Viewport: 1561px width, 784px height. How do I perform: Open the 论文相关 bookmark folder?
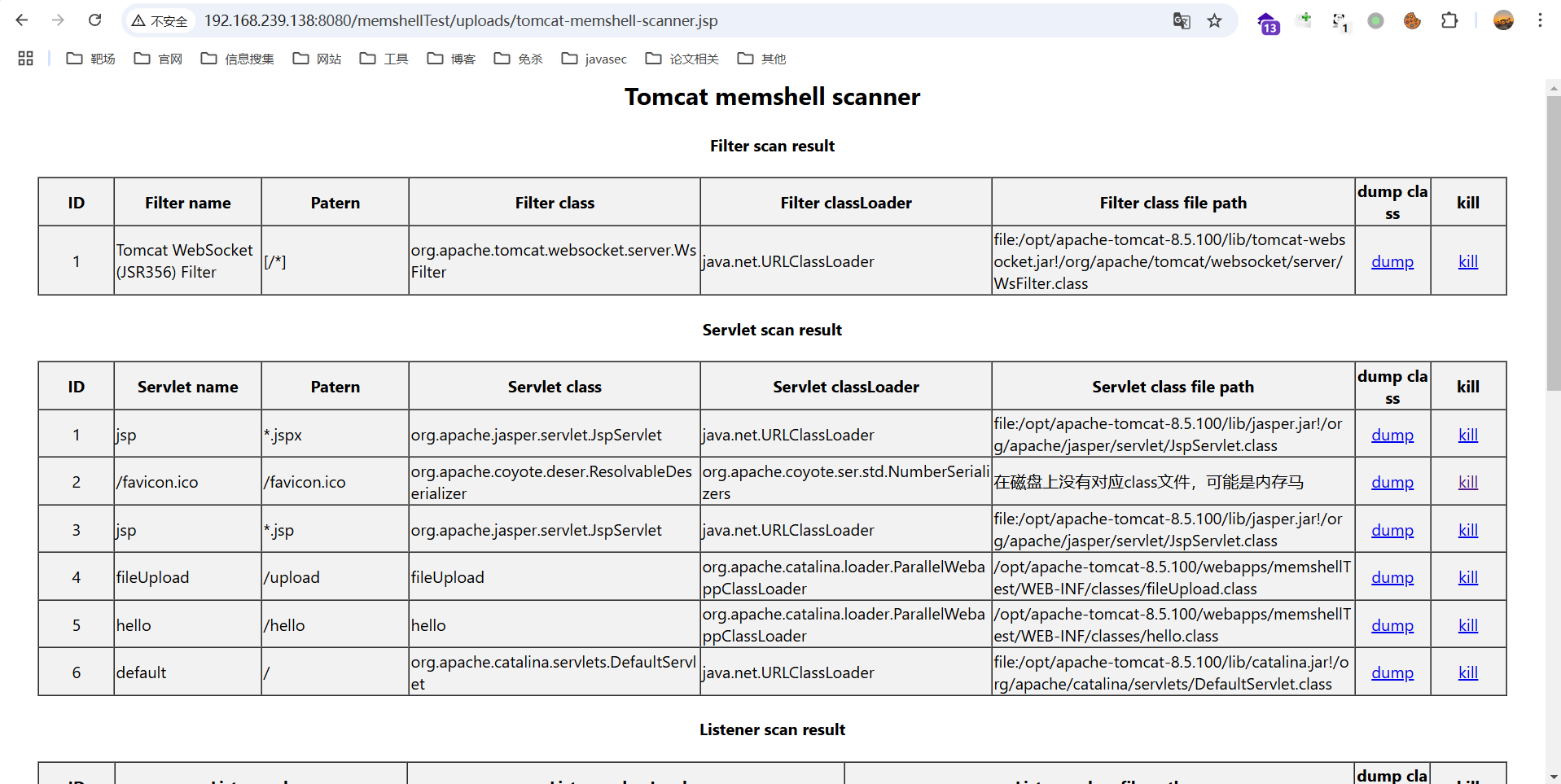[x=682, y=59]
